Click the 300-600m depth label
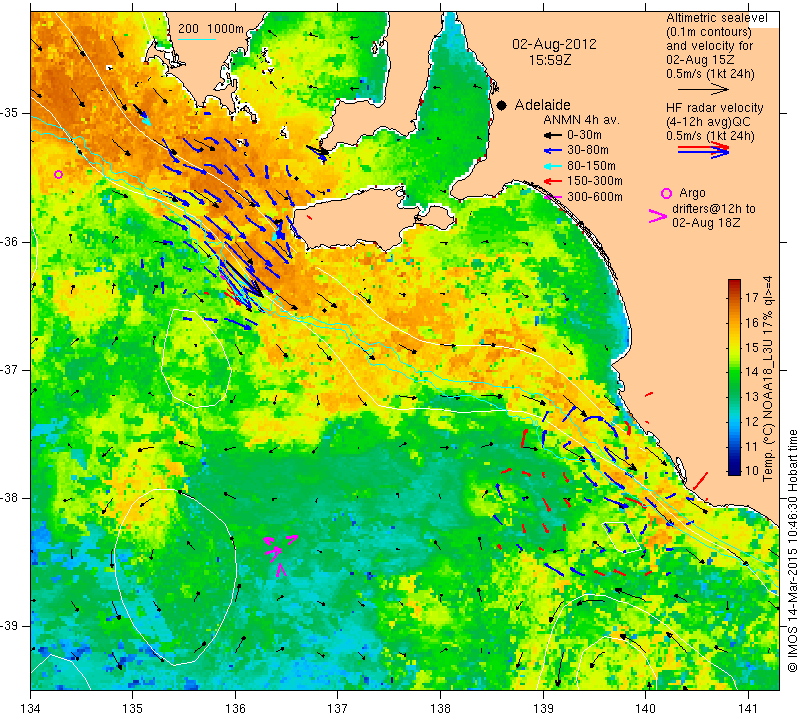Viewport: 800px width, 720px height. point(594,197)
